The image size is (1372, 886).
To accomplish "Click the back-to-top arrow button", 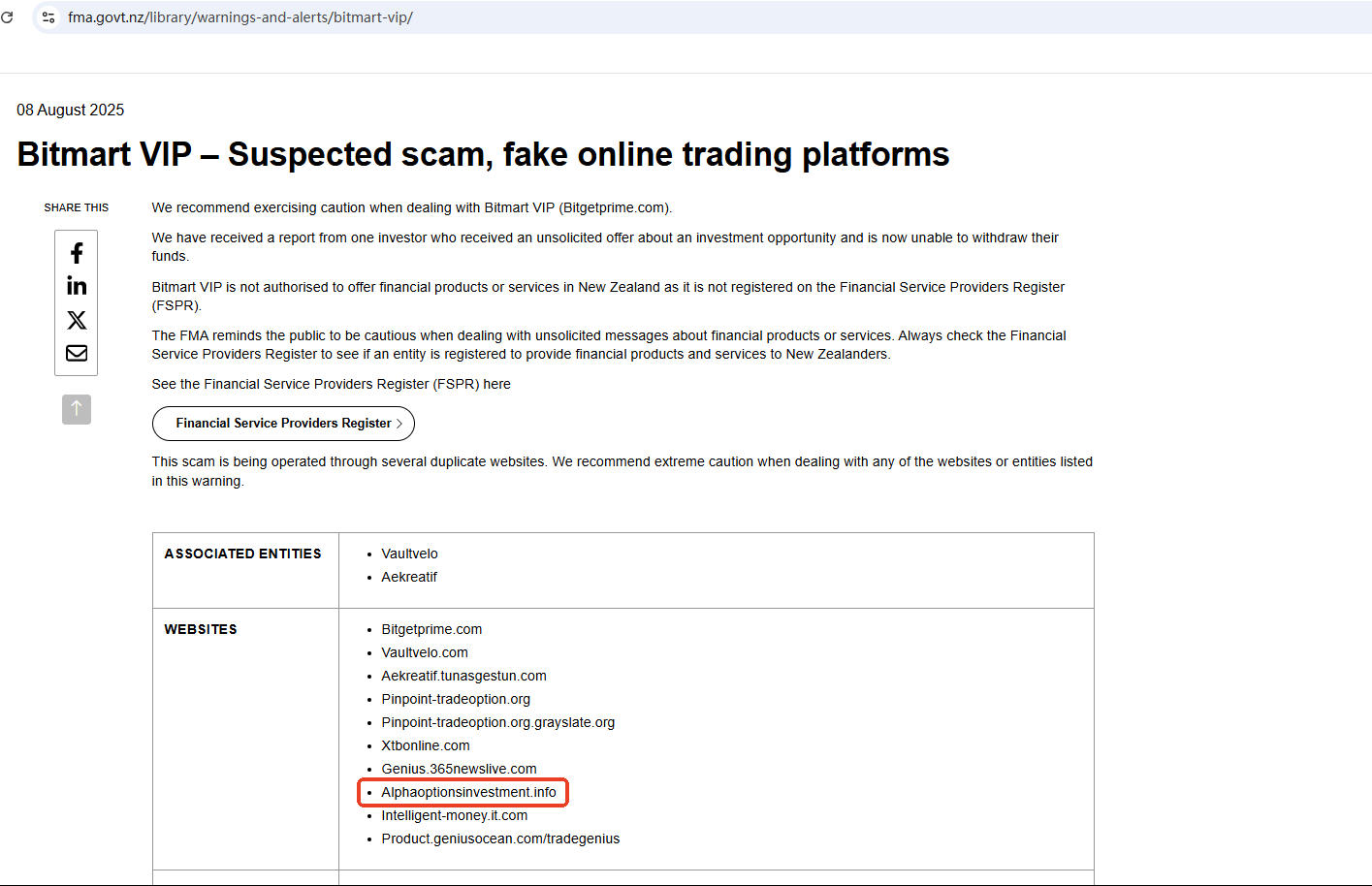I will coord(77,409).
